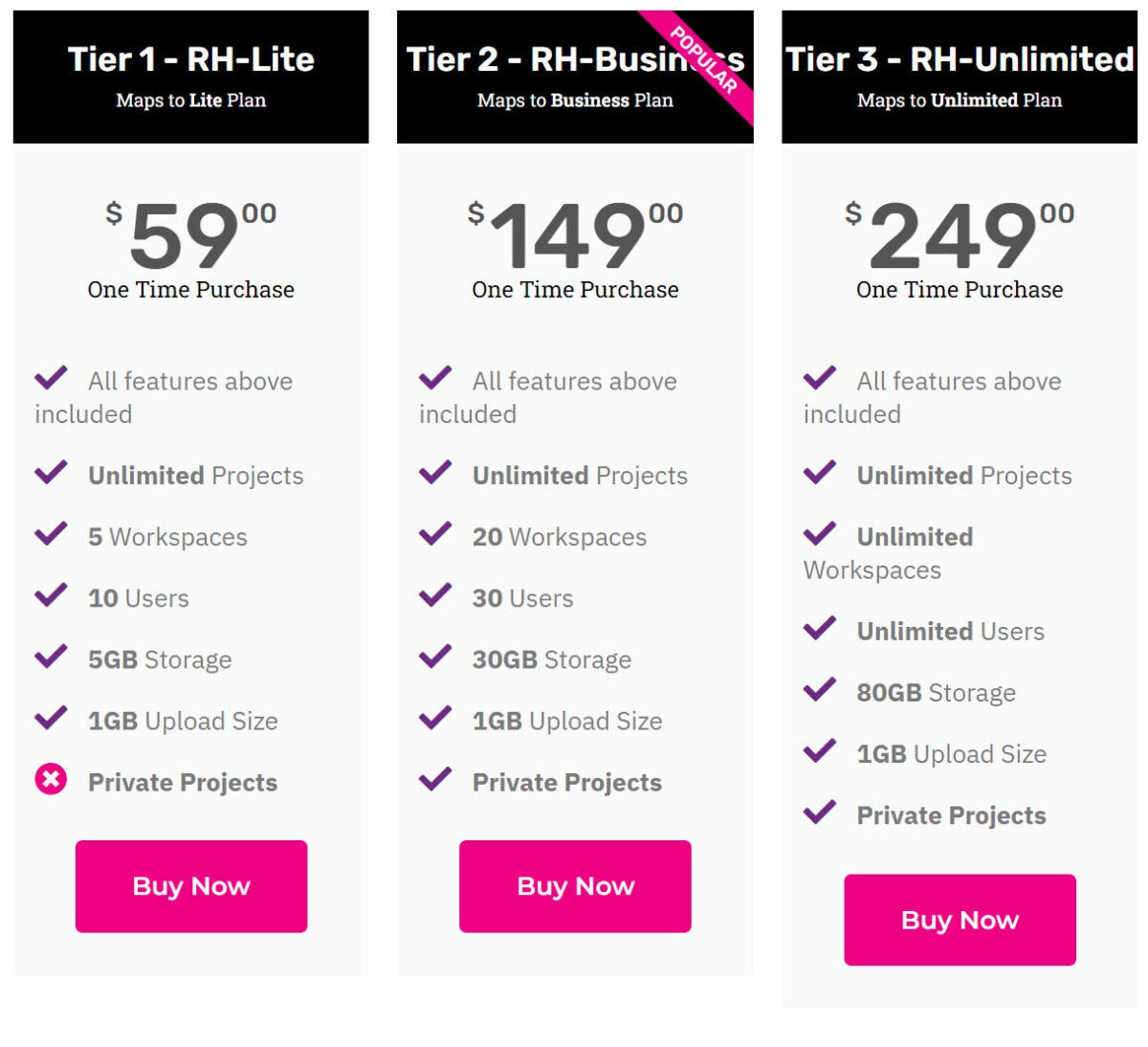1148x1047 pixels.
Task: Click the Tier 1 - RH-Lite header
Action: (189, 59)
